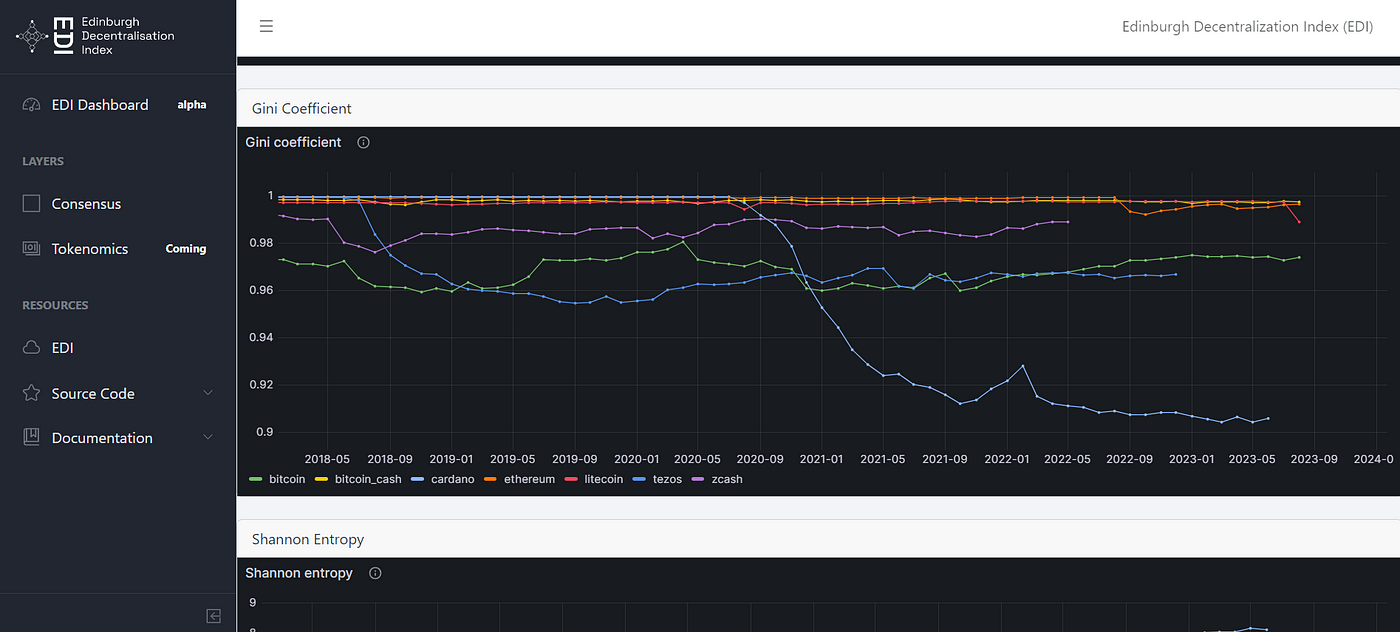Screen dimensions: 1400x632
Task: Click Edinburgh Decentralization Index (EDI) header title
Action: (1247, 27)
